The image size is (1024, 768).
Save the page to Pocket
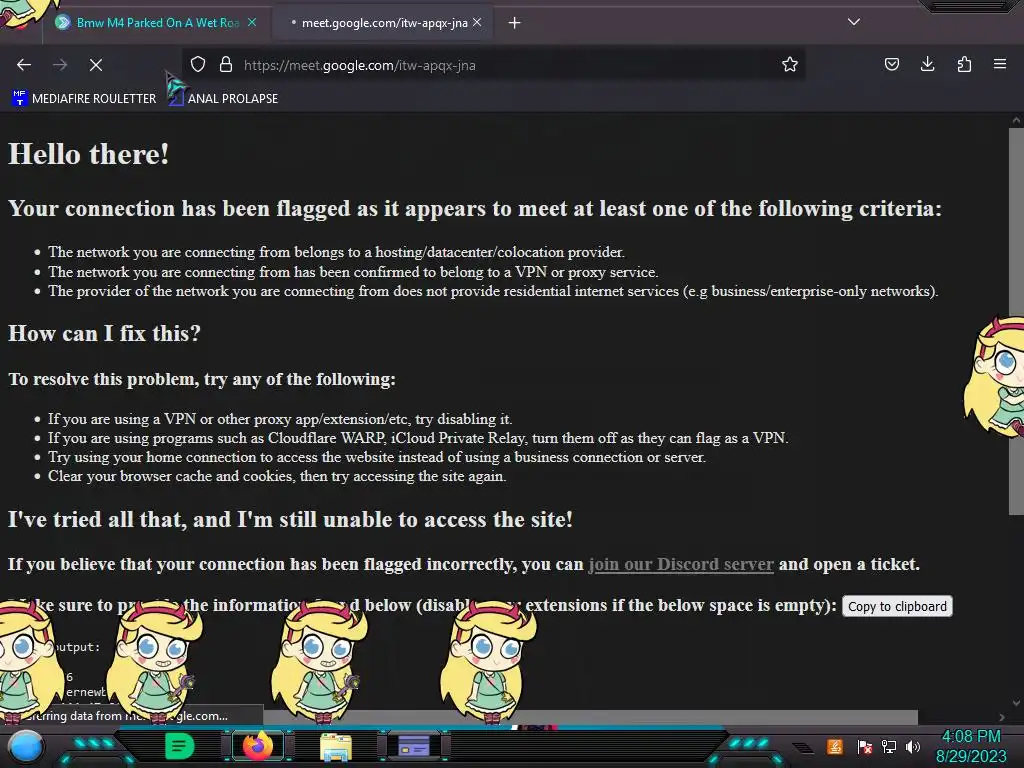tap(891, 65)
